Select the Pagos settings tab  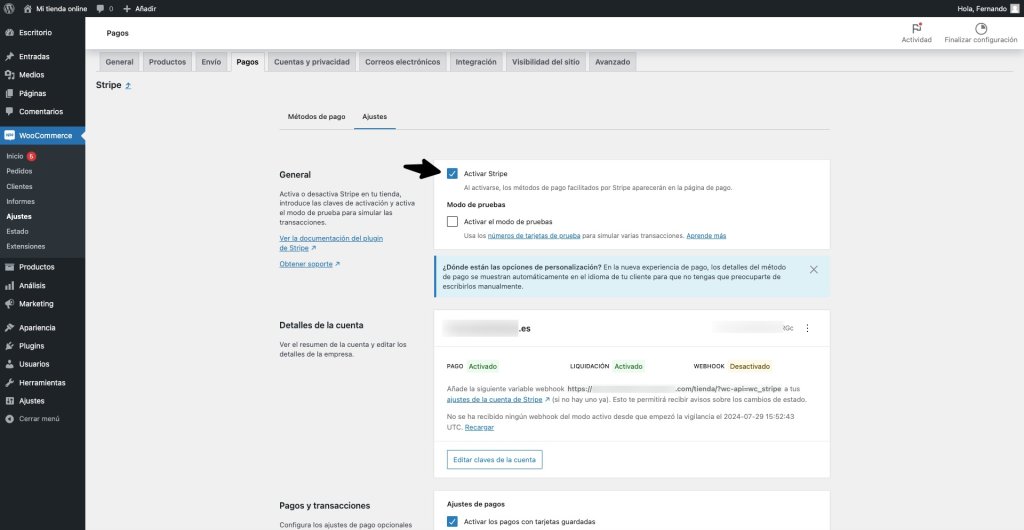click(248, 62)
